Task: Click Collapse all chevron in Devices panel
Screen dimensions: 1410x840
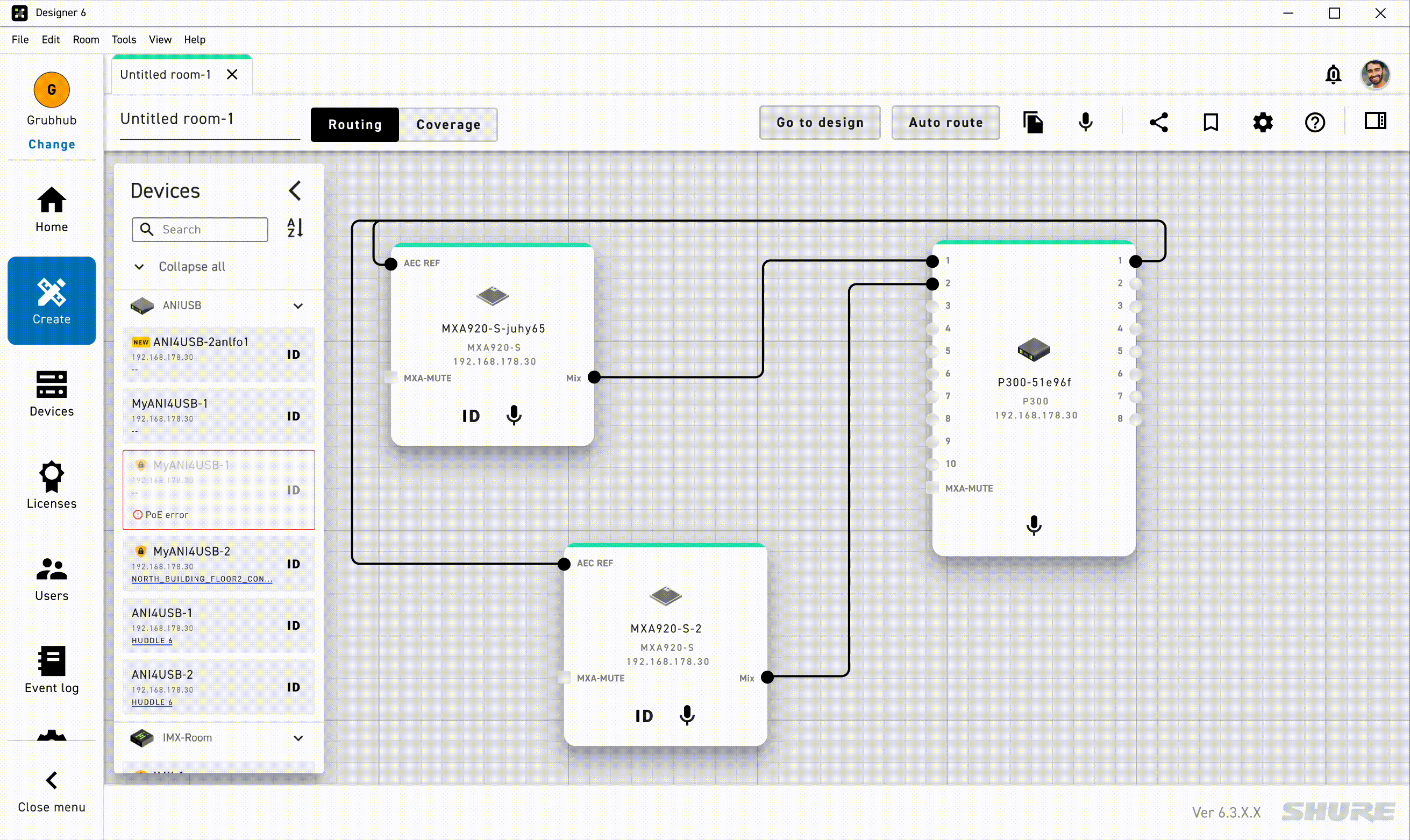Action: [x=139, y=267]
